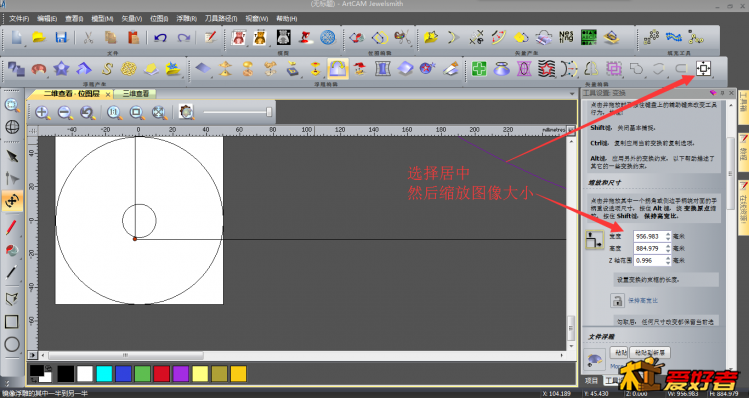Click the width input field showing 956.983
Viewport: 749px width, 398px height.
coord(649,237)
